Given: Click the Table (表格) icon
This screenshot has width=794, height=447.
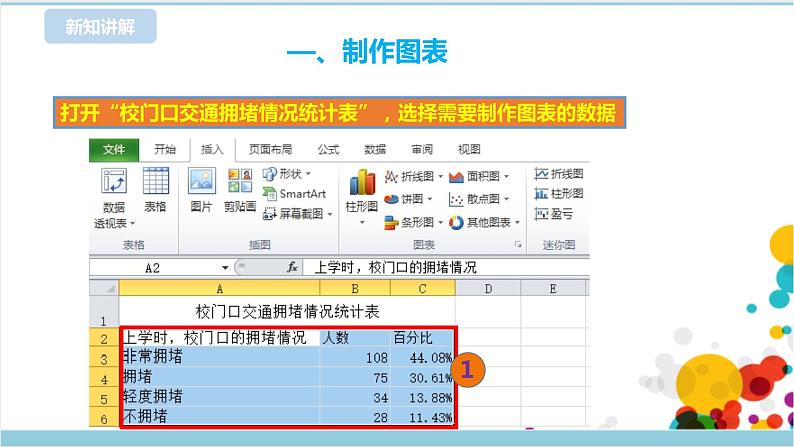Looking at the screenshot, I should click(x=155, y=181).
